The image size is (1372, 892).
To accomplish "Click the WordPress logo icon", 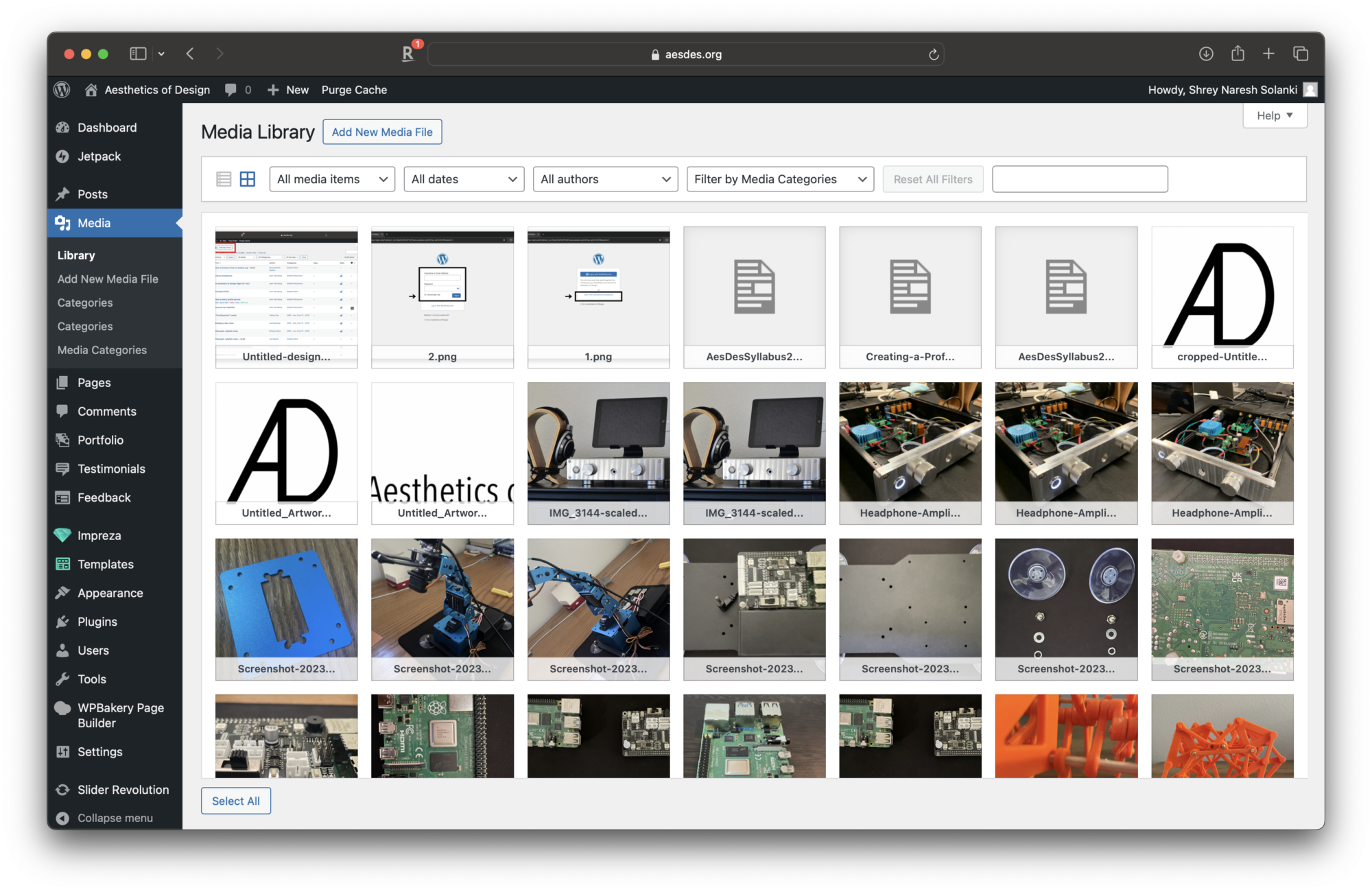I will pos(62,90).
